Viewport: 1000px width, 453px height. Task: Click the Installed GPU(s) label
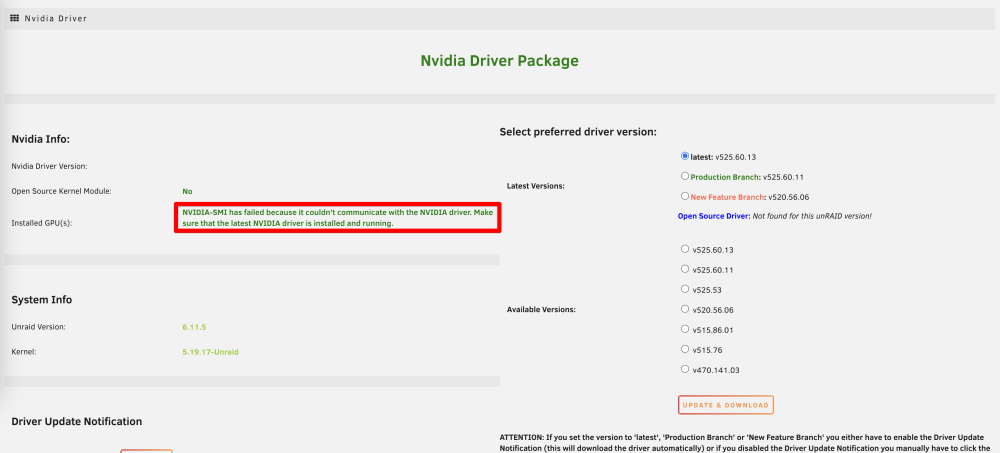41,223
